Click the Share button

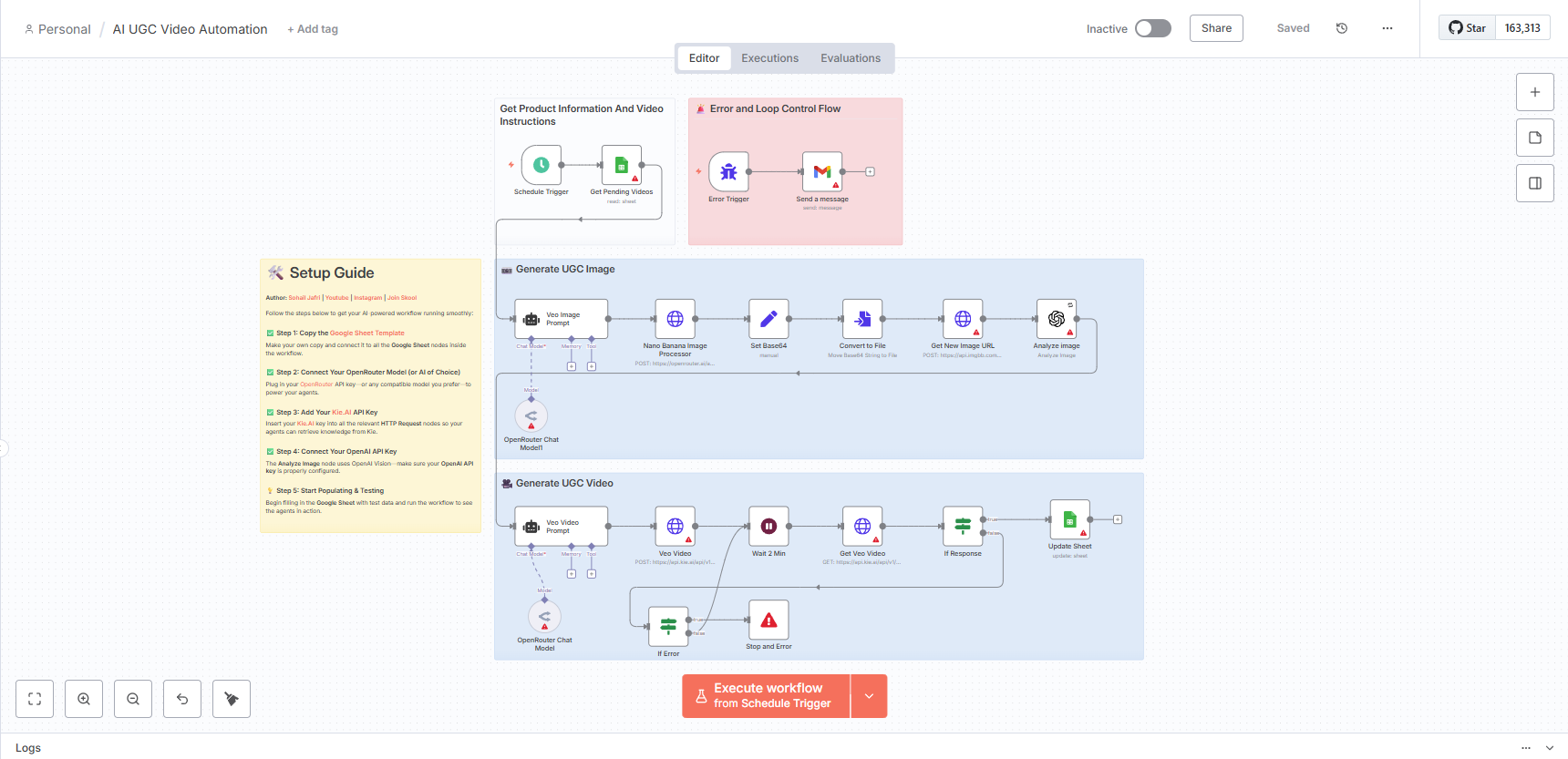point(1215,28)
